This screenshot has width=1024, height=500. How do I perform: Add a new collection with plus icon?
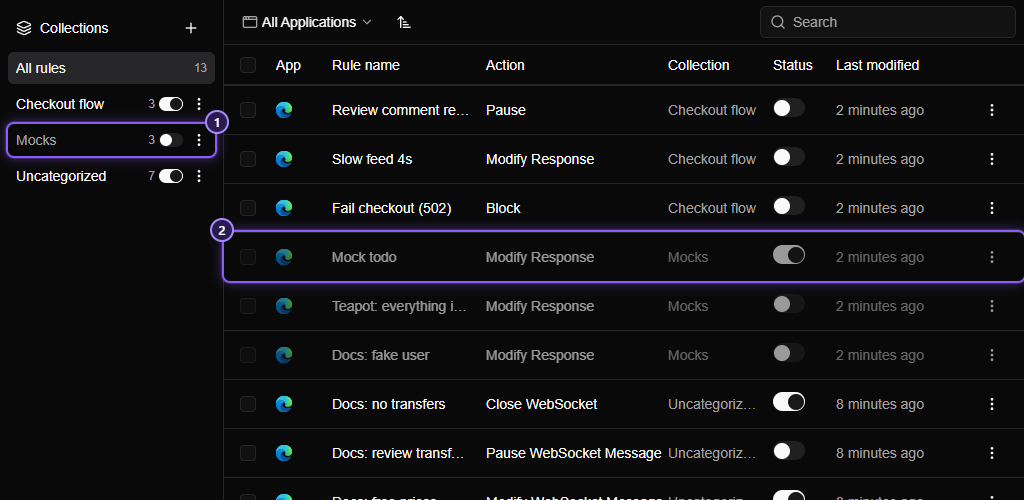191,28
